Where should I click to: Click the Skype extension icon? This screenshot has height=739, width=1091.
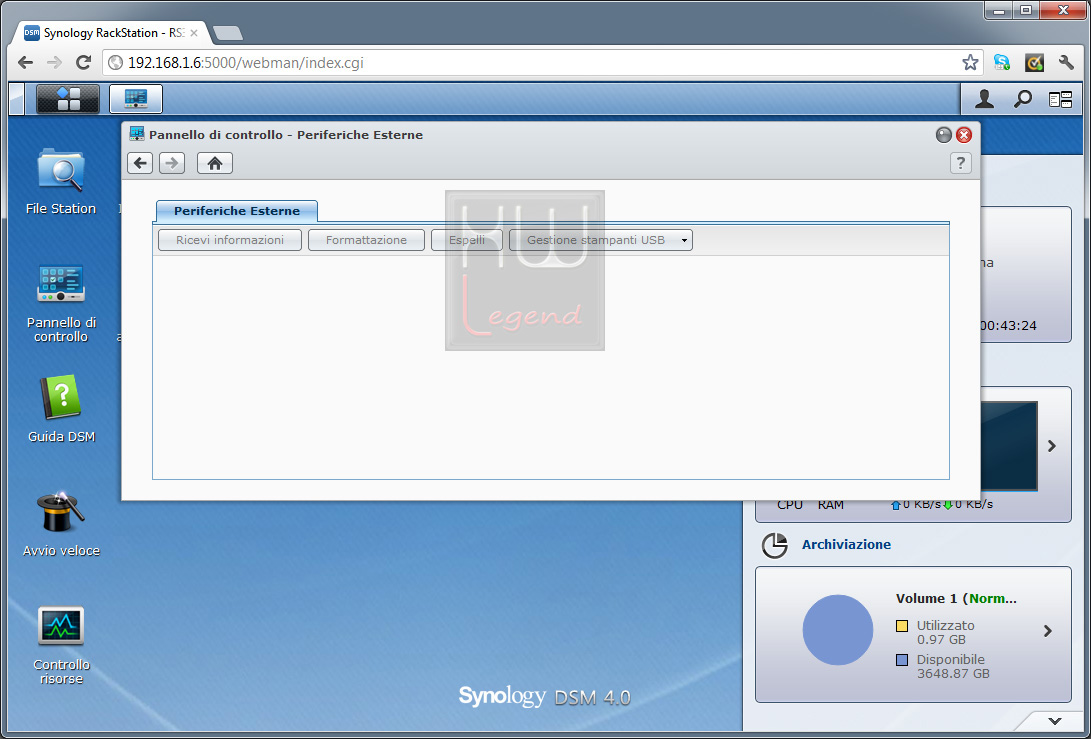1002,63
